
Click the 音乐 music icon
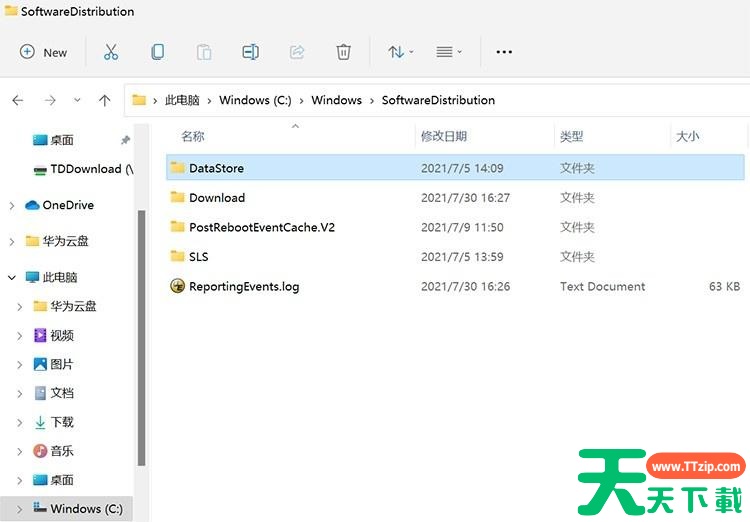tap(40, 451)
